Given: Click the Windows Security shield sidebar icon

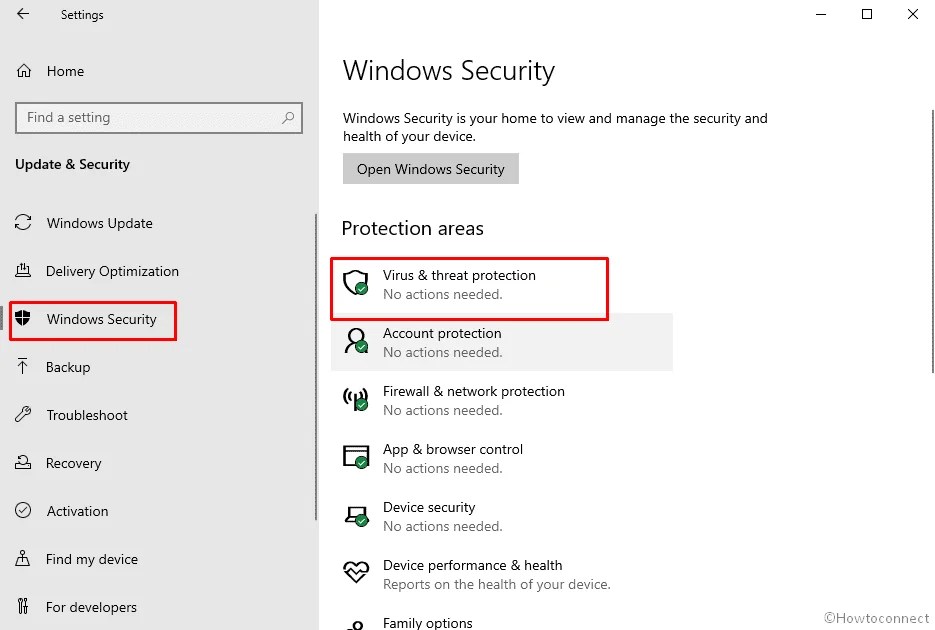Looking at the screenshot, I should 23,319.
